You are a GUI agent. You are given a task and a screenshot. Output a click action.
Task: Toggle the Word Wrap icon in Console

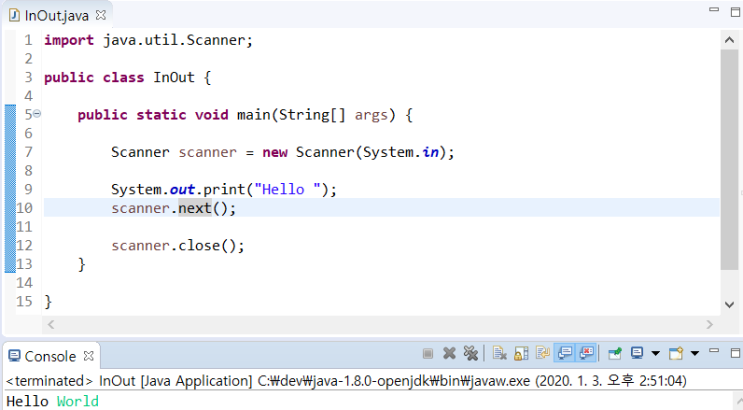(x=543, y=354)
